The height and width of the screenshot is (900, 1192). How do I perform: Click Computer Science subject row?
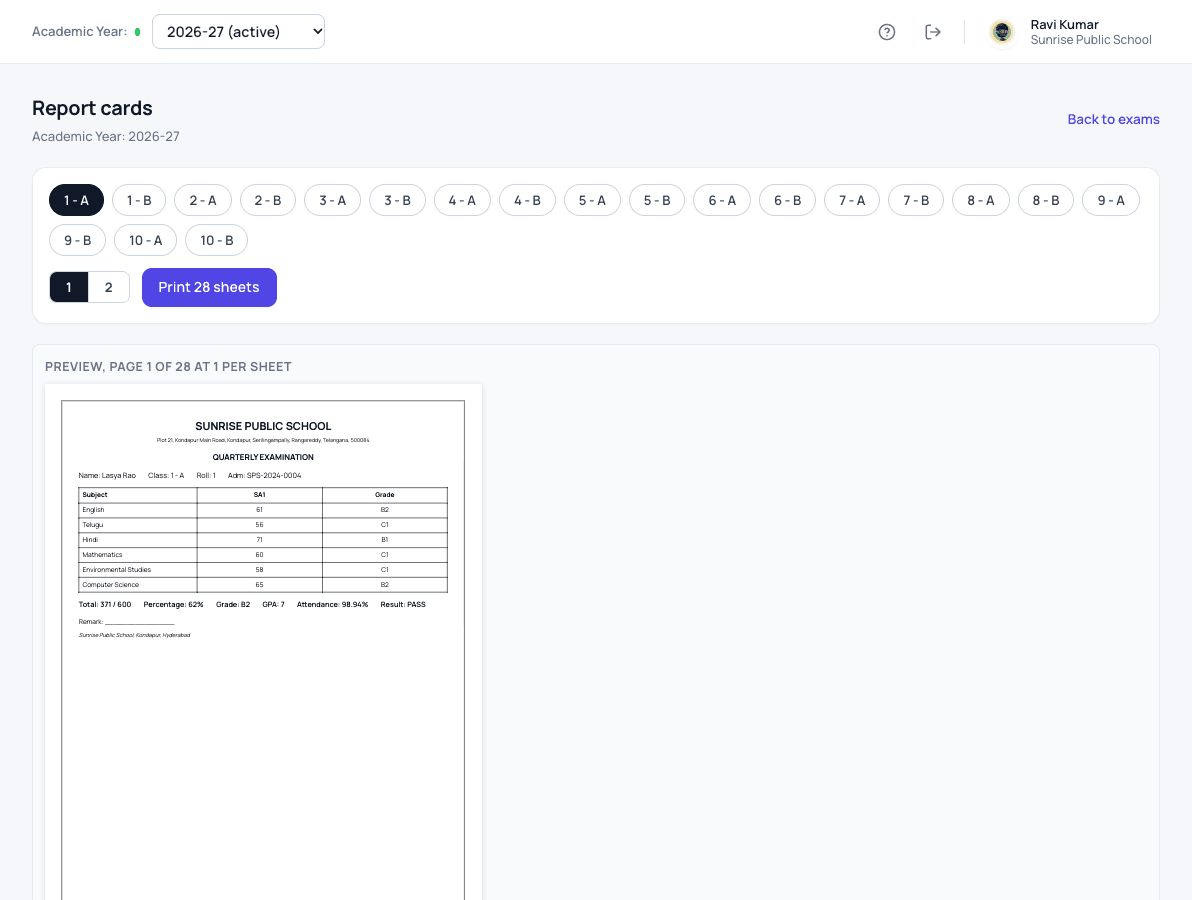[x=263, y=585]
